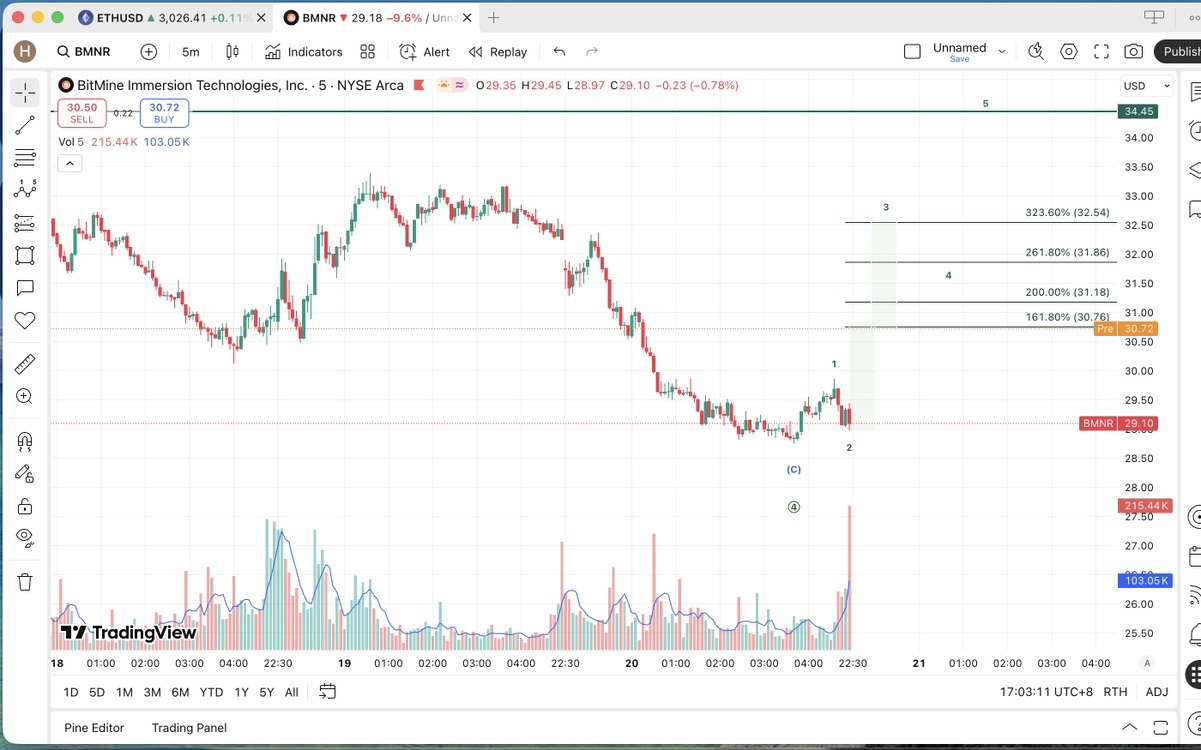Toggle hide all drawings eye icon
Viewport: 1201px width, 750px height.
point(25,538)
